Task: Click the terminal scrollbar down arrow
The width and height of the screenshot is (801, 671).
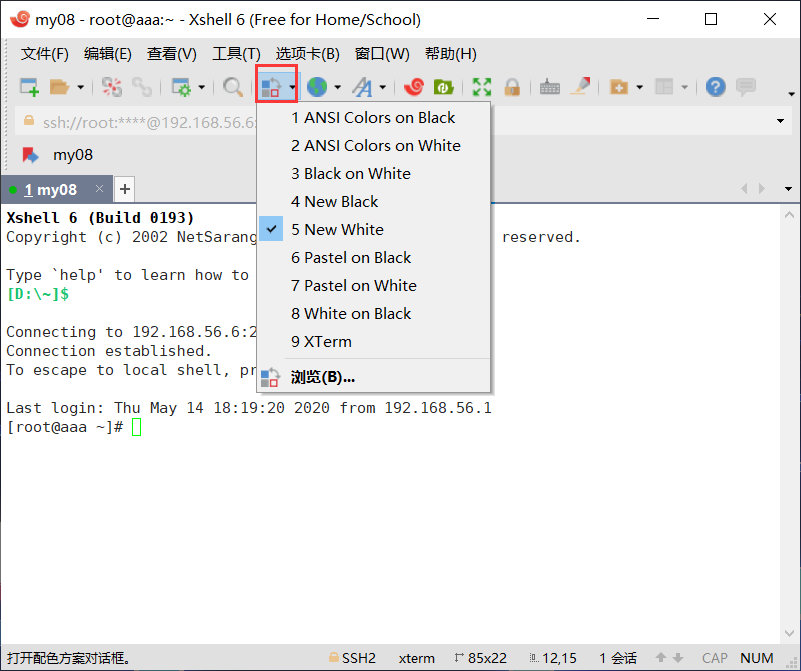Action: [x=789, y=633]
